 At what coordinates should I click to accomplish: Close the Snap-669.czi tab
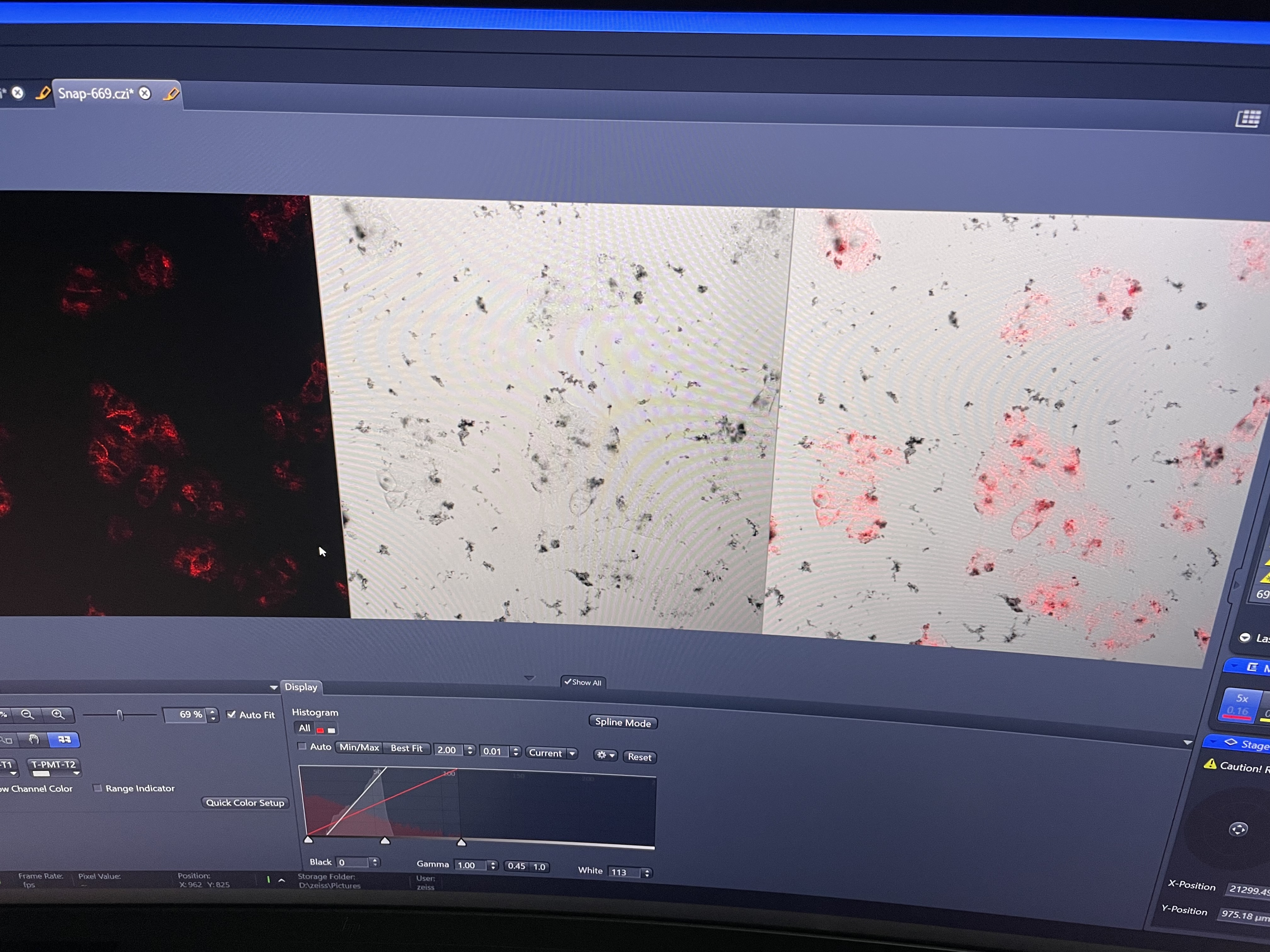coord(145,93)
